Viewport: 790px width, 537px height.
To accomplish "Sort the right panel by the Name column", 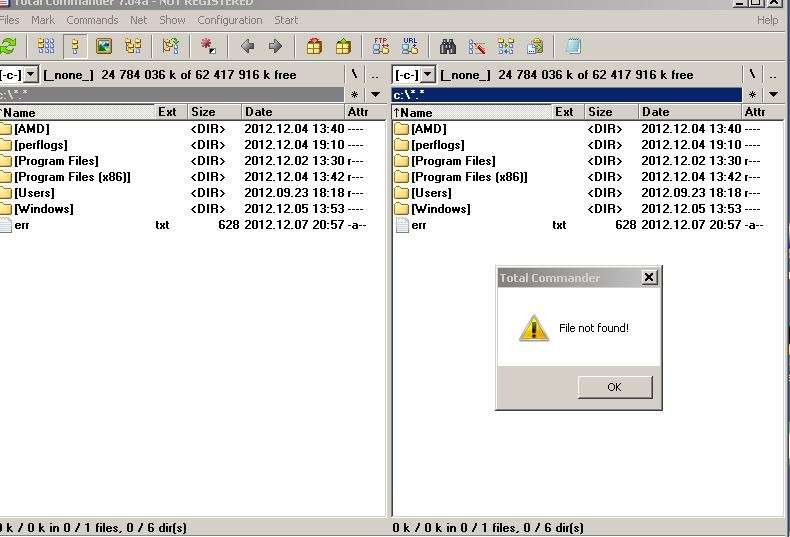I will point(472,112).
